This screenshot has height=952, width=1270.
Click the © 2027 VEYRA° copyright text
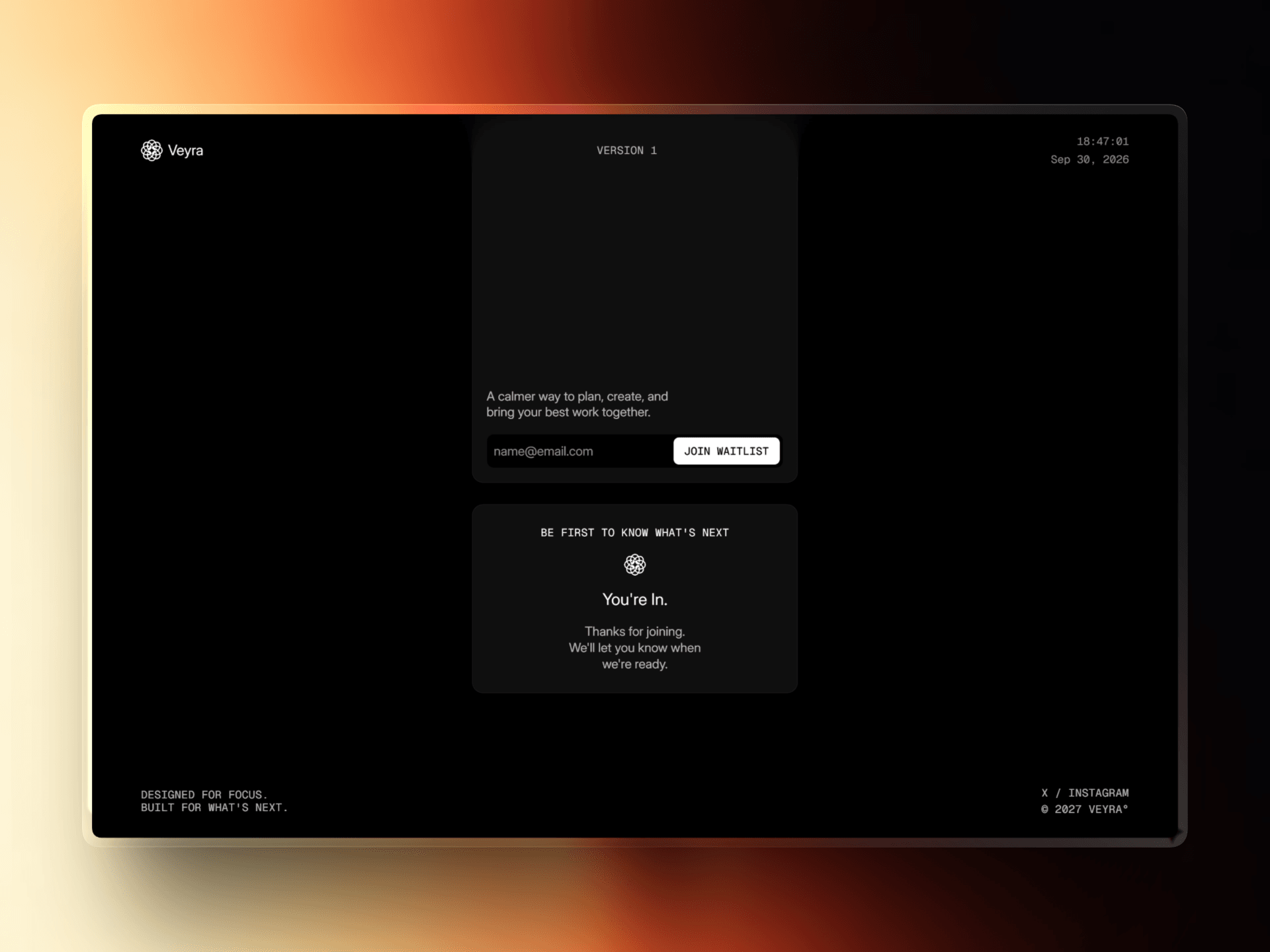coord(1085,809)
